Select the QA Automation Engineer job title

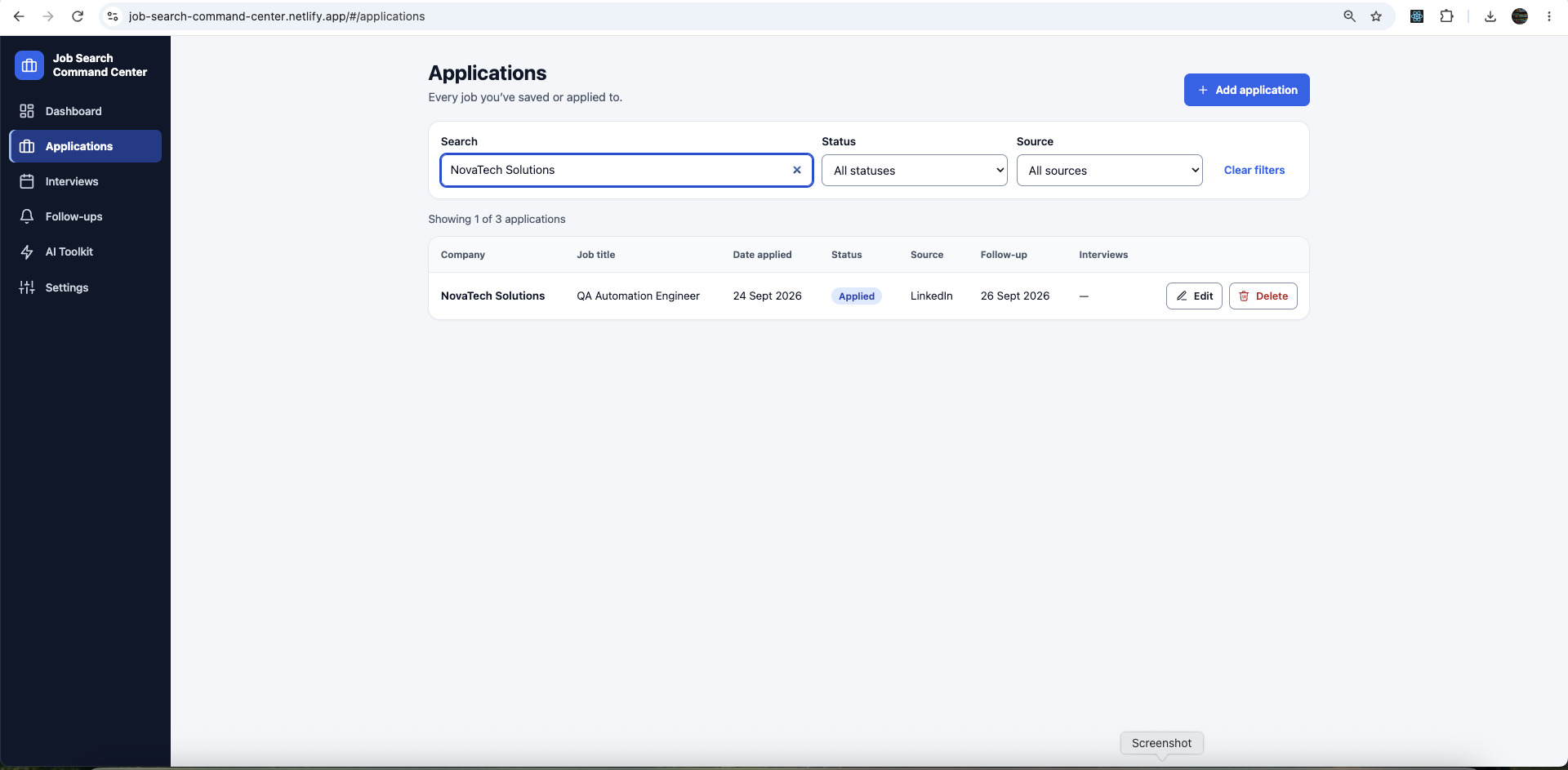click(638, 296)
